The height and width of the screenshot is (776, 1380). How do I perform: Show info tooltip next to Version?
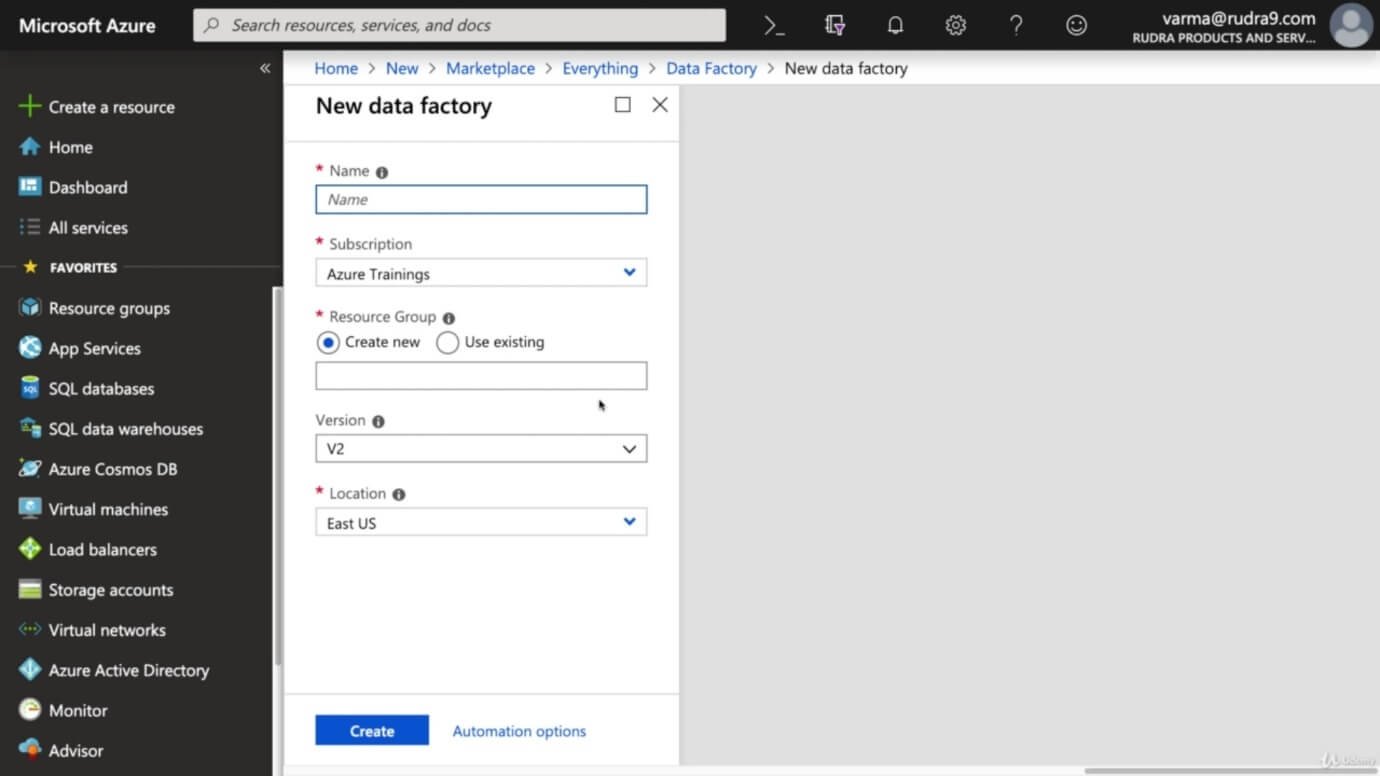(378, 422)
